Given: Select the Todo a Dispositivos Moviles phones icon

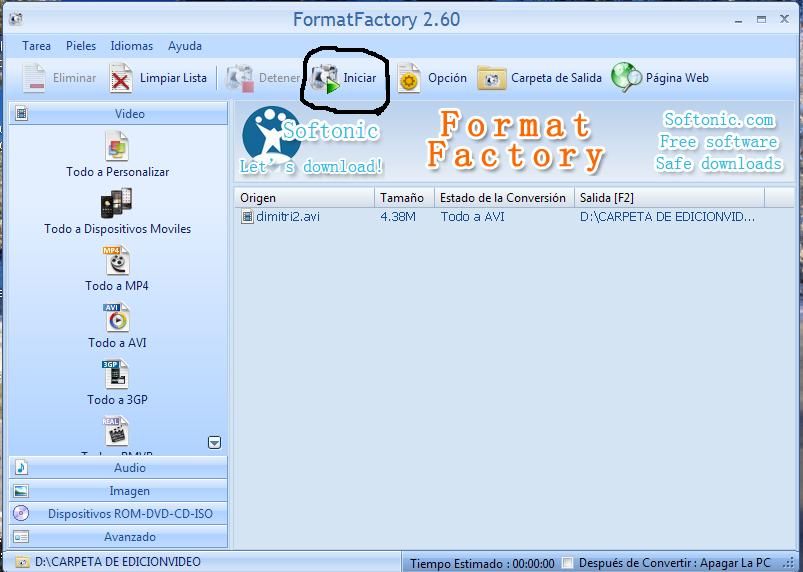Looking at the screenshot, I should (116, 203).
